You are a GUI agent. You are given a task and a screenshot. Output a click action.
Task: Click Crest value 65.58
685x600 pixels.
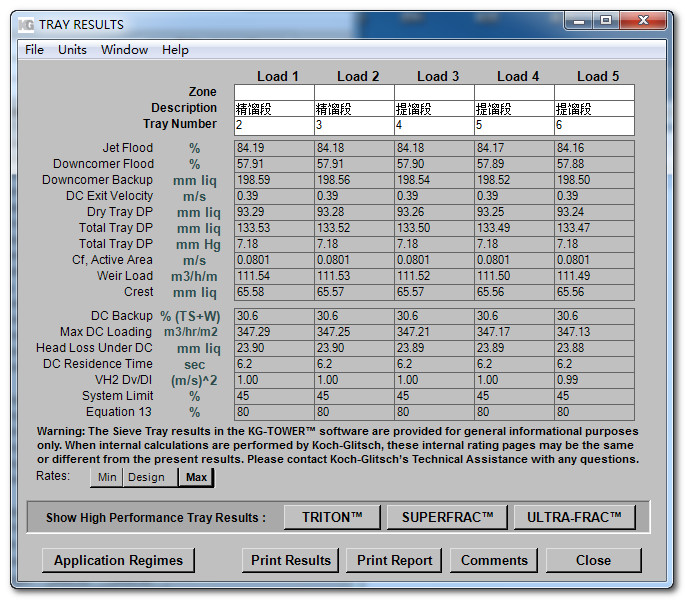tap(274, 292)
